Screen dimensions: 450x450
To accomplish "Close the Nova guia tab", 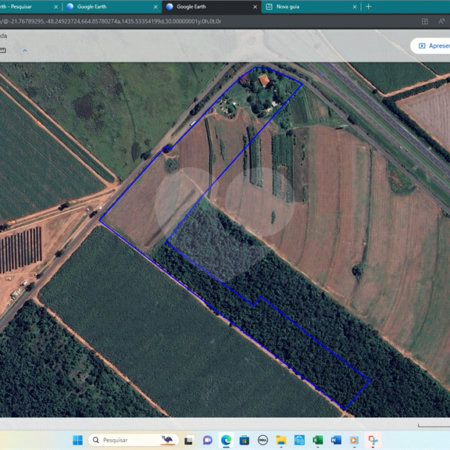I will coord(355,7).
